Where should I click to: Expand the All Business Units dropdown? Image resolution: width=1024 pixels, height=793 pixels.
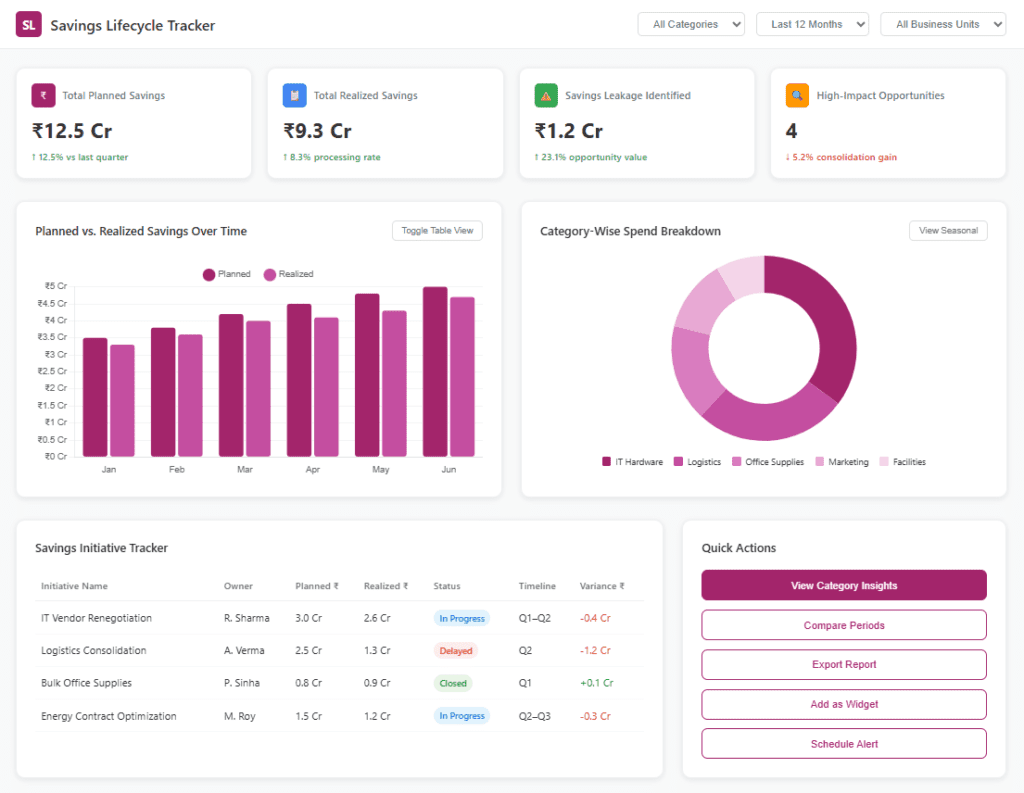click(943, 24)
